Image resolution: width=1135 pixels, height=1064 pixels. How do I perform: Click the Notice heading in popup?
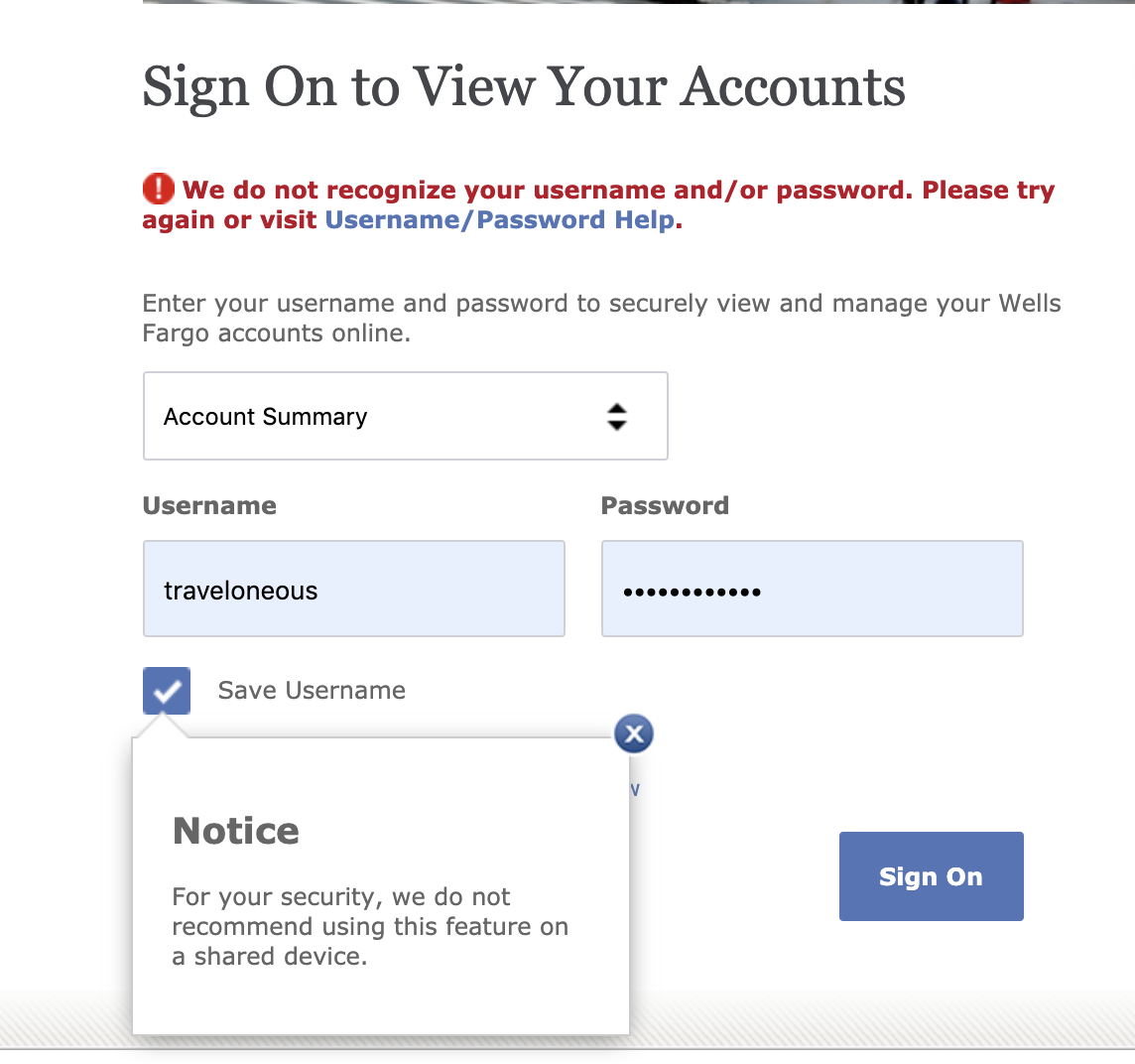pos(236,831)
